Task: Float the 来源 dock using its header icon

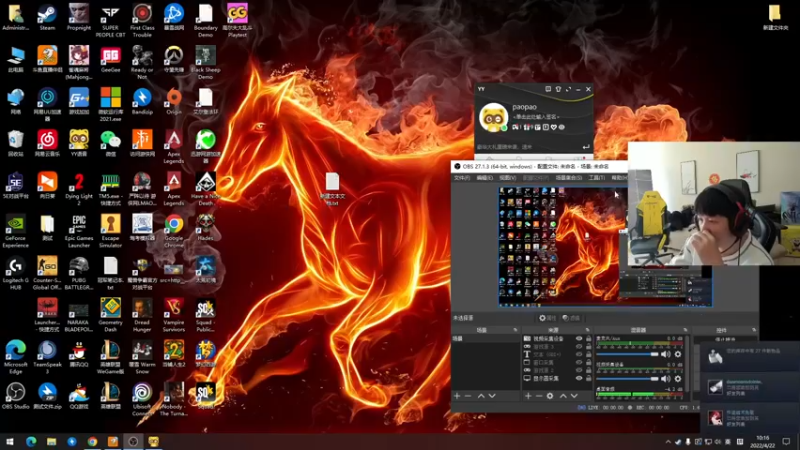Action: click(587, 330)
